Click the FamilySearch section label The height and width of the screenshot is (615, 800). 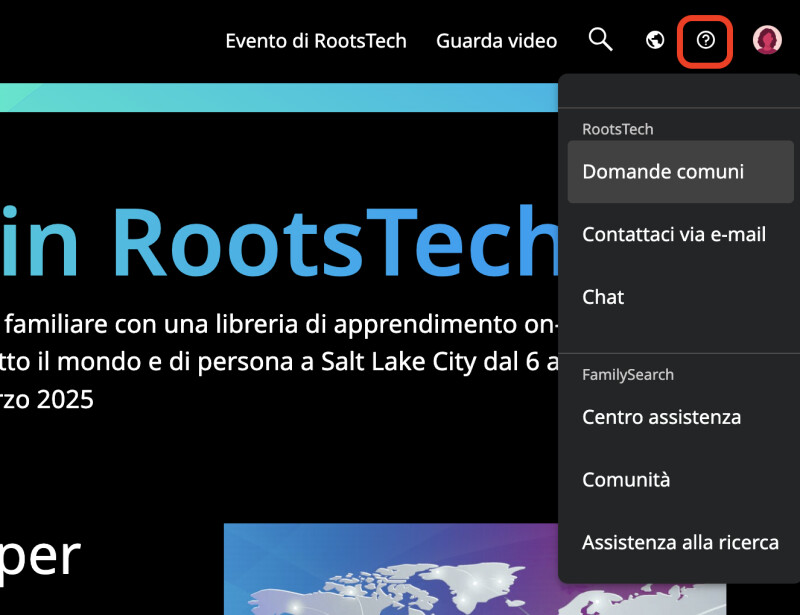pyautogui.click(x=628, y=375)
